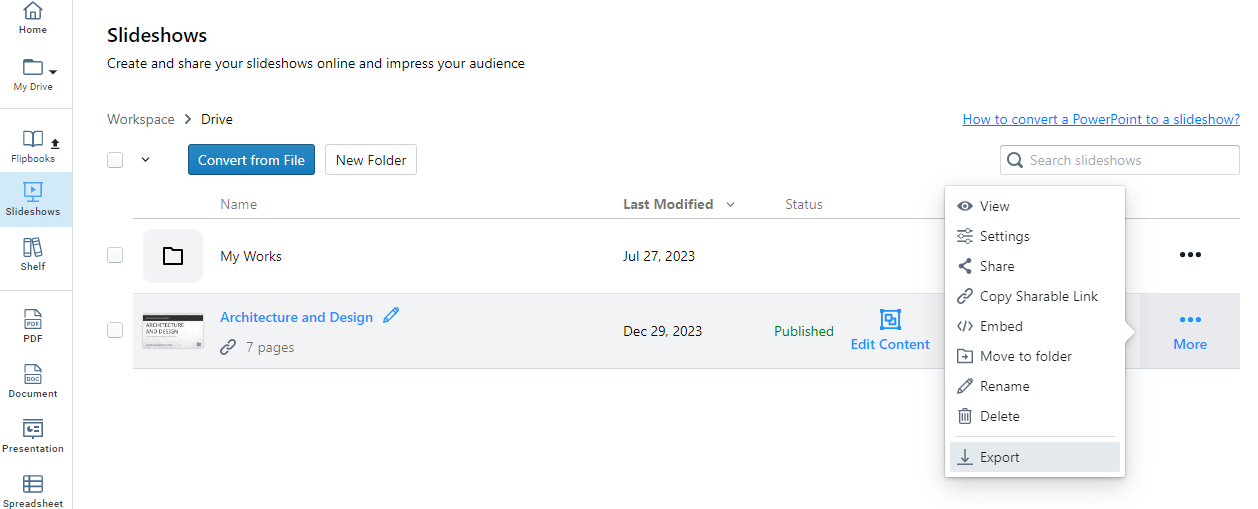Open the bulk selection dropdown arrow
Image resolution: width=1258 pixels, height=509 pixels.
(x=146, y=160)
